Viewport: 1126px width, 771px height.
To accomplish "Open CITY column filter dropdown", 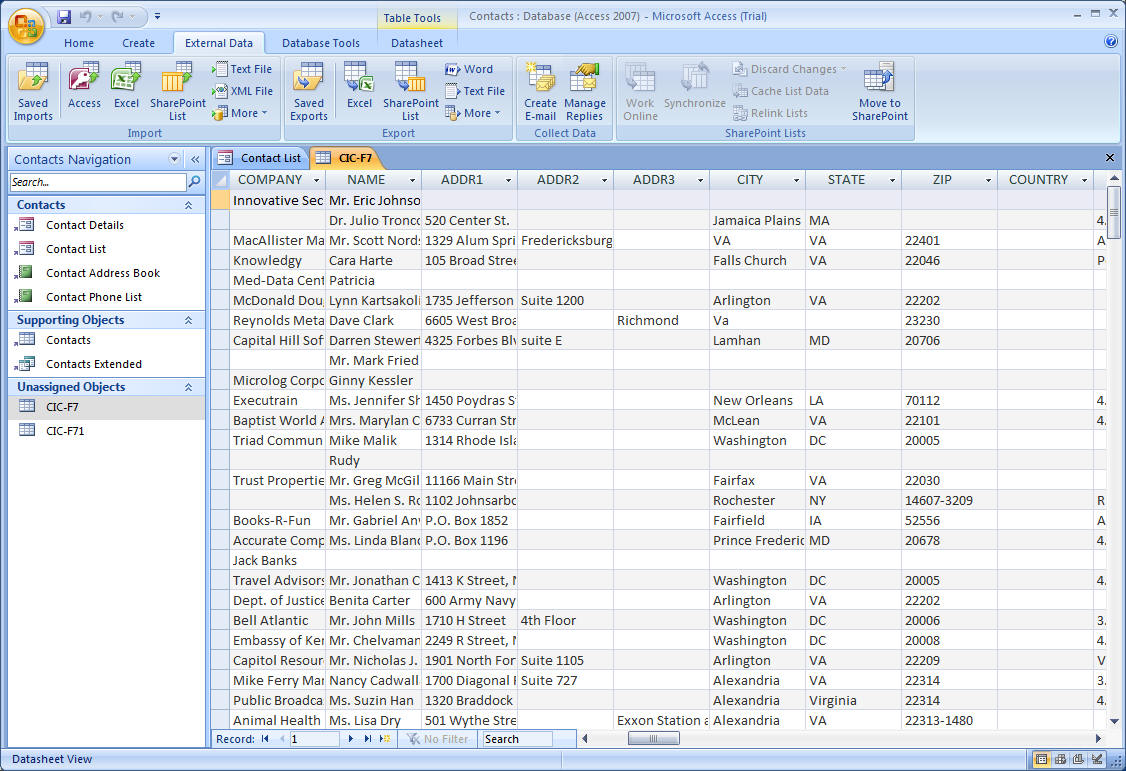I will point(796,180).
